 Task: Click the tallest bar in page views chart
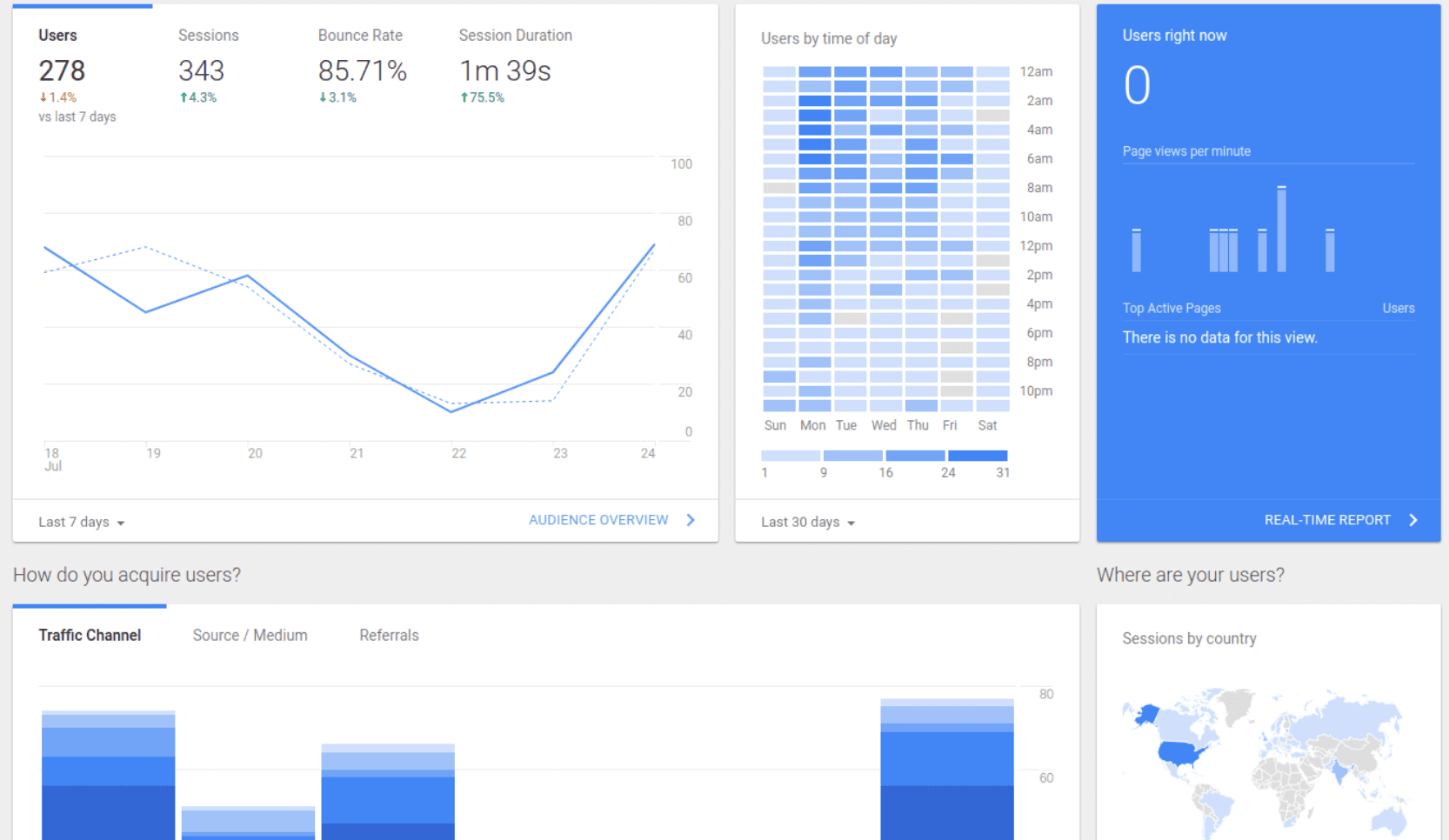(x=1281, y=229)
